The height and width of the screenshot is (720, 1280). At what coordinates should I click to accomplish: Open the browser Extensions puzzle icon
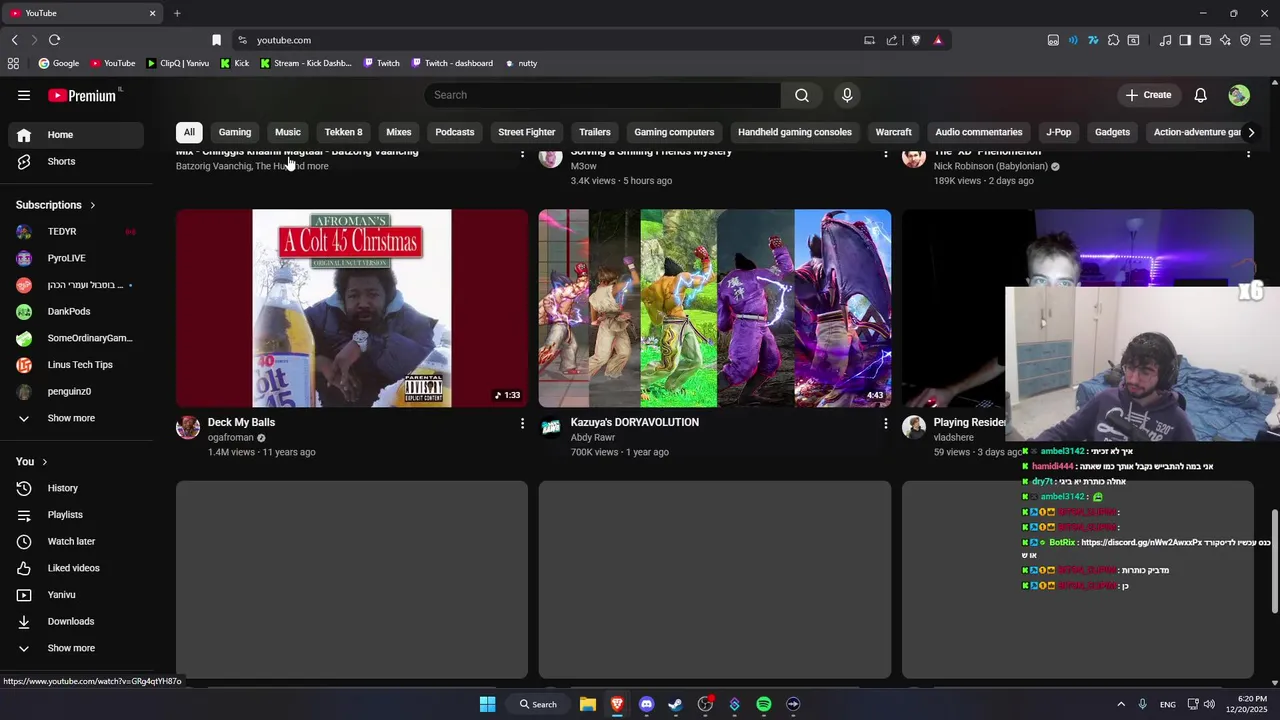tap(1113, 40)
